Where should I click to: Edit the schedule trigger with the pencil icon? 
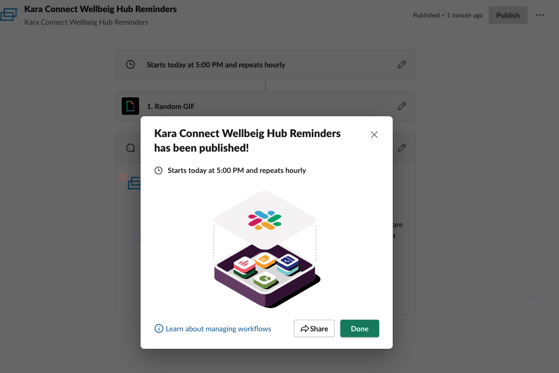point(402,65)
